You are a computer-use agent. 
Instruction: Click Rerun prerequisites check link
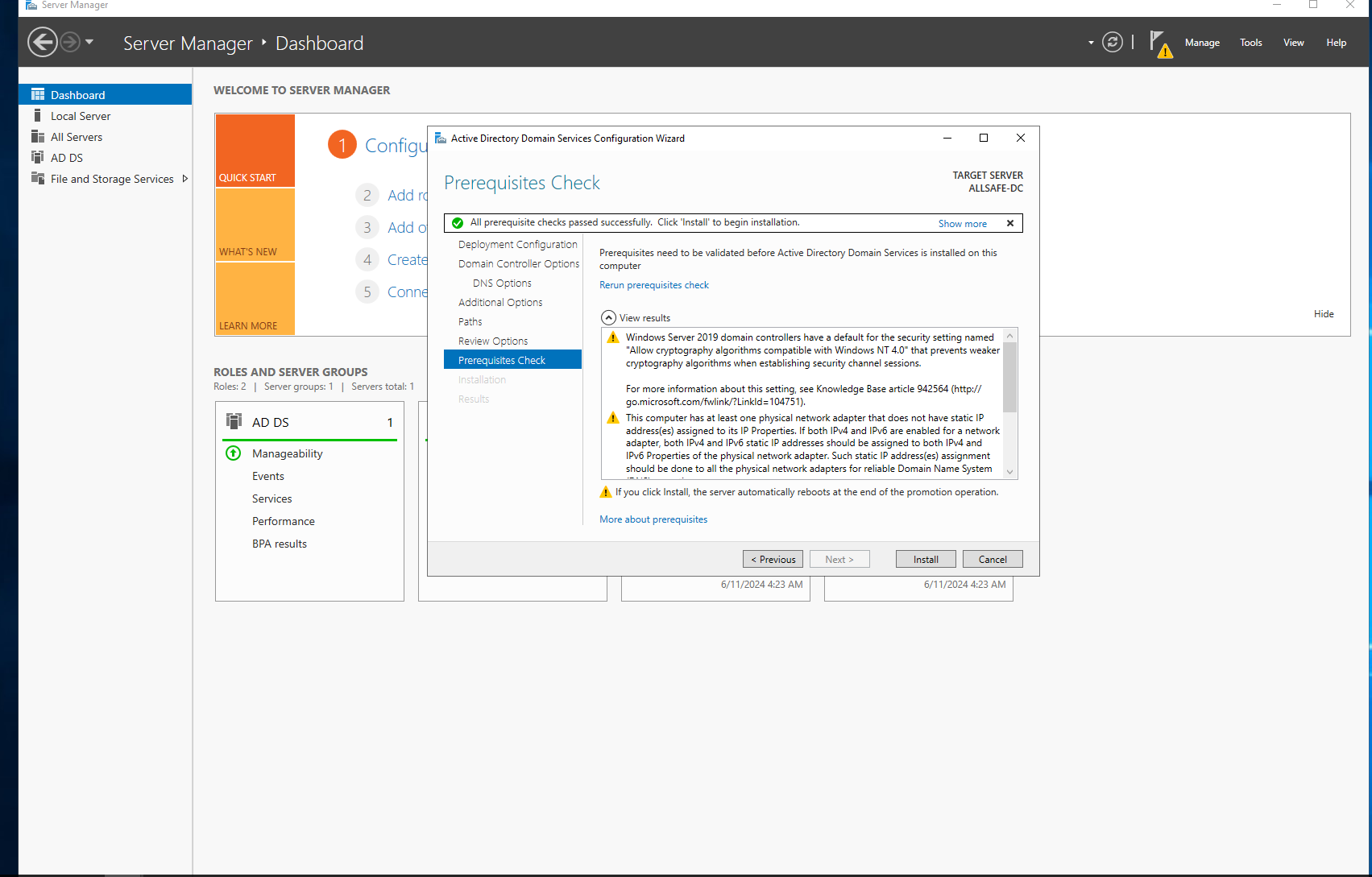pyautogui.click(x=654, y=285)
